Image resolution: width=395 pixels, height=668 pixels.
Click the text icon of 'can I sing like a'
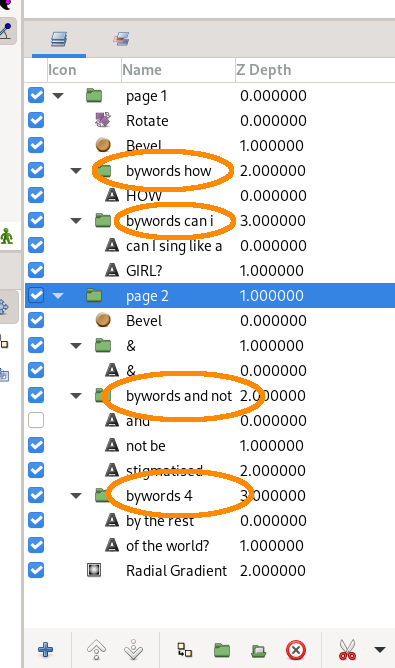tap(112, 245)
